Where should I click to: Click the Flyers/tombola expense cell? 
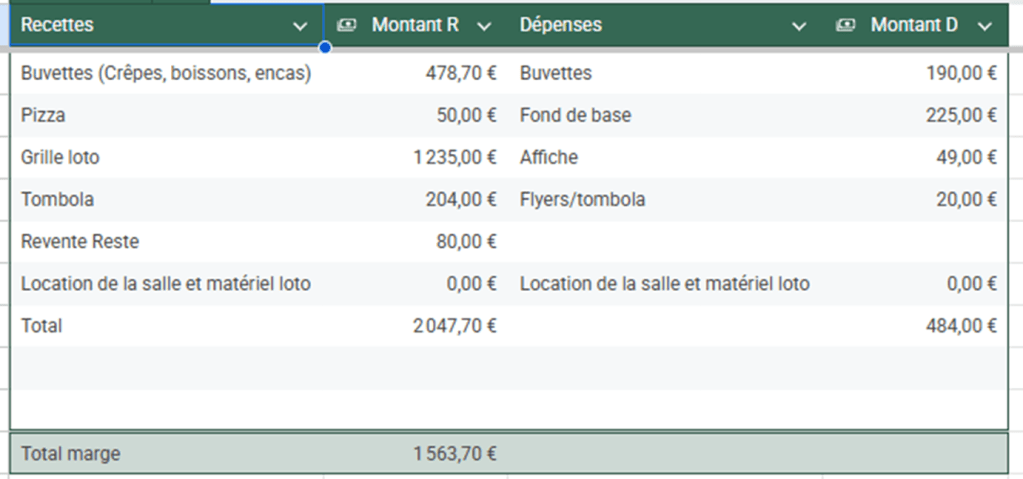pyautogui.click(x=582, y=199)
